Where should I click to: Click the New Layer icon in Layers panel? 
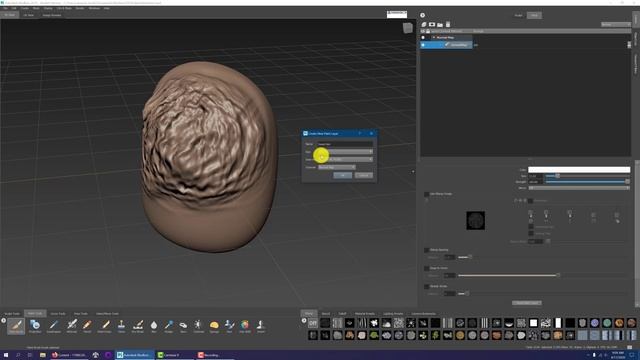tap(424, 24)
